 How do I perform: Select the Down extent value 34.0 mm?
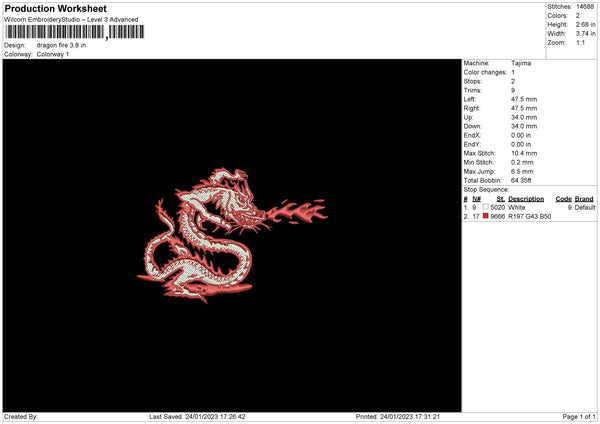[x=524, y=126]
